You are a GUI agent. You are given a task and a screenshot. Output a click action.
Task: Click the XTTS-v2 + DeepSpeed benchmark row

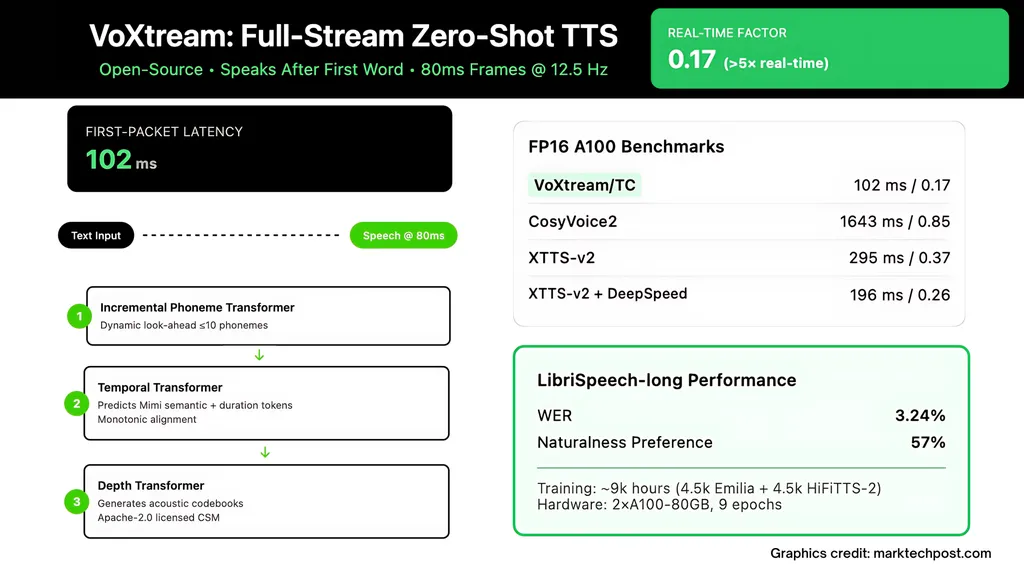point(739,294)
